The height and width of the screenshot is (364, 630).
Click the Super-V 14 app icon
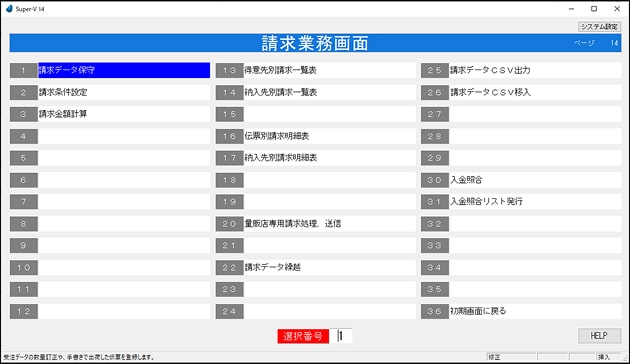pyautogui.click(x=9, y=8)
